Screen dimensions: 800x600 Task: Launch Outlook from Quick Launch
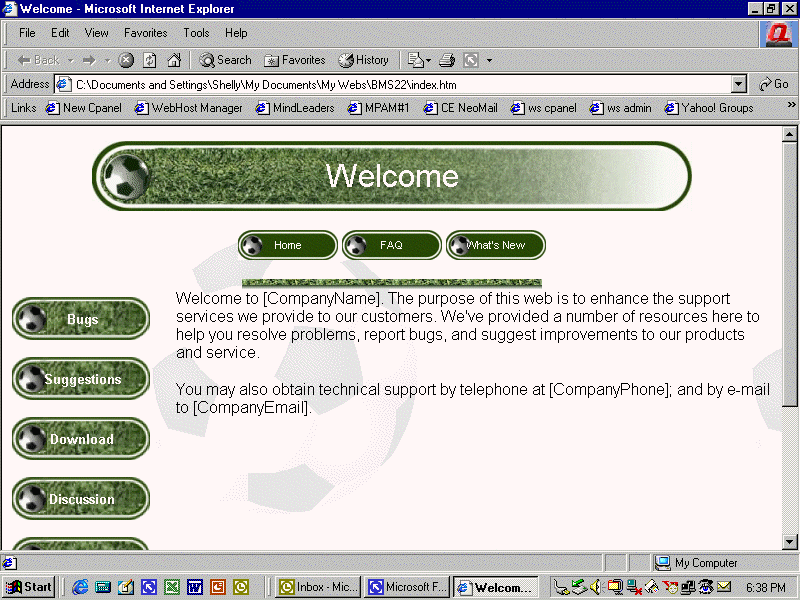pos(241,587)
